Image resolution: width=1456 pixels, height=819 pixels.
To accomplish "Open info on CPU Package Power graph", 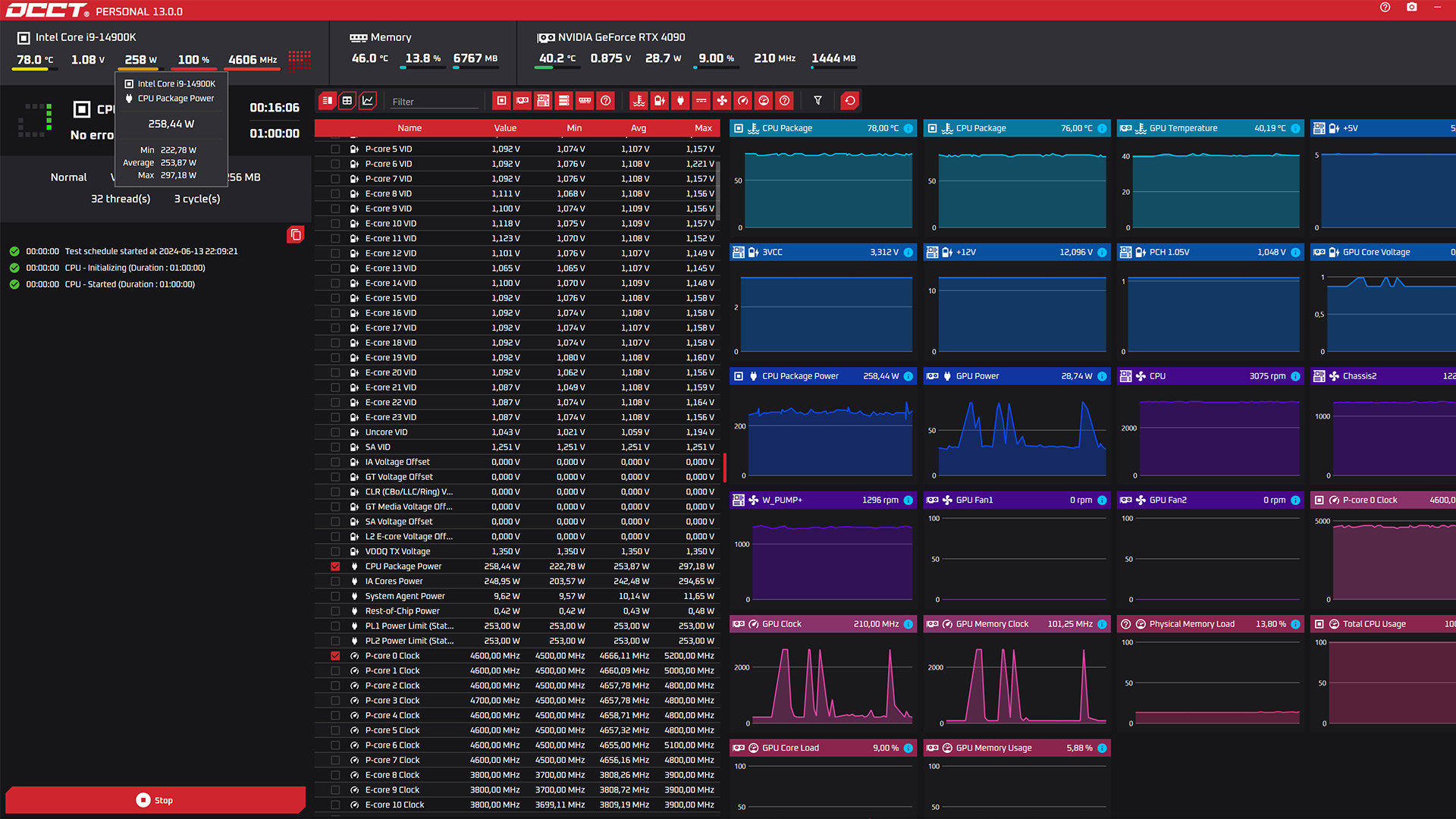I will [x=908, y=376].
